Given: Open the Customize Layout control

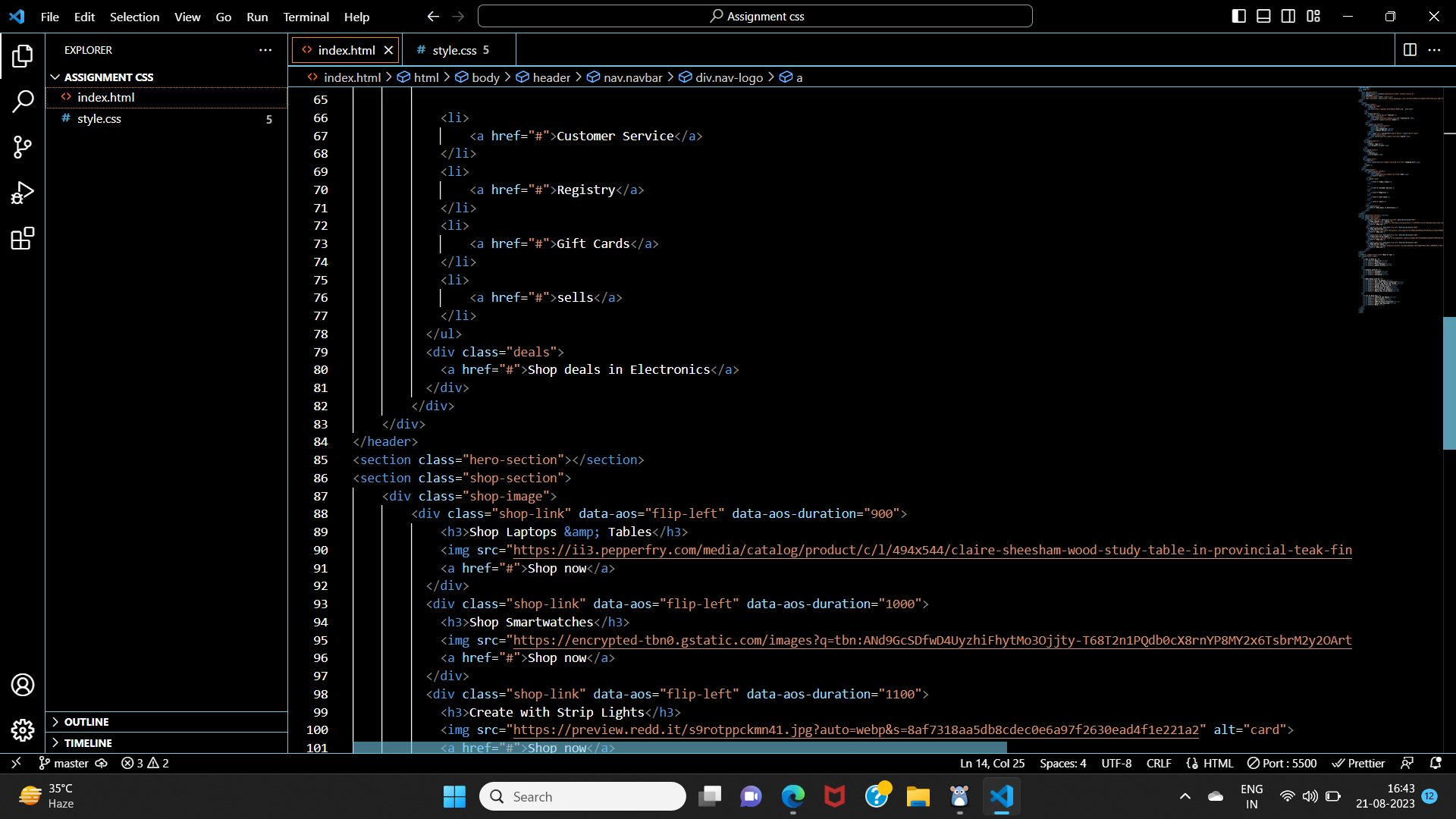Looking at the screenshot, I should pos(1314,15).
